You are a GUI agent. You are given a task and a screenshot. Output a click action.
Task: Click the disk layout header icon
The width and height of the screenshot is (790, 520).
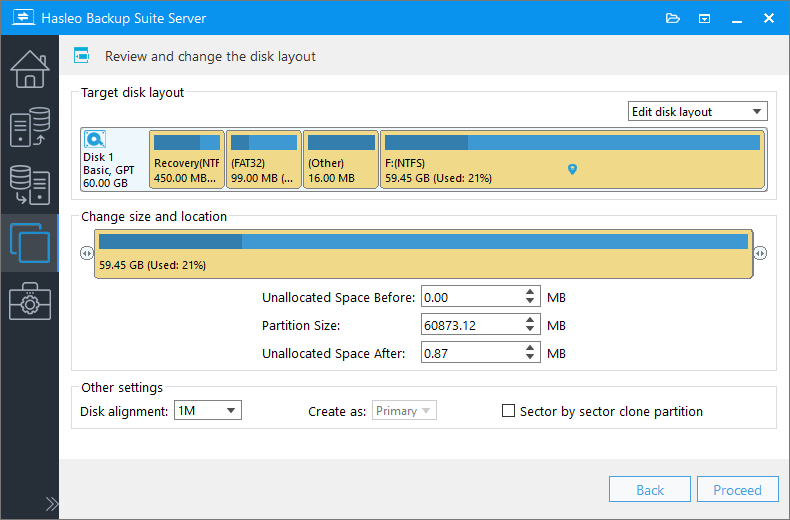click(82, 55)
